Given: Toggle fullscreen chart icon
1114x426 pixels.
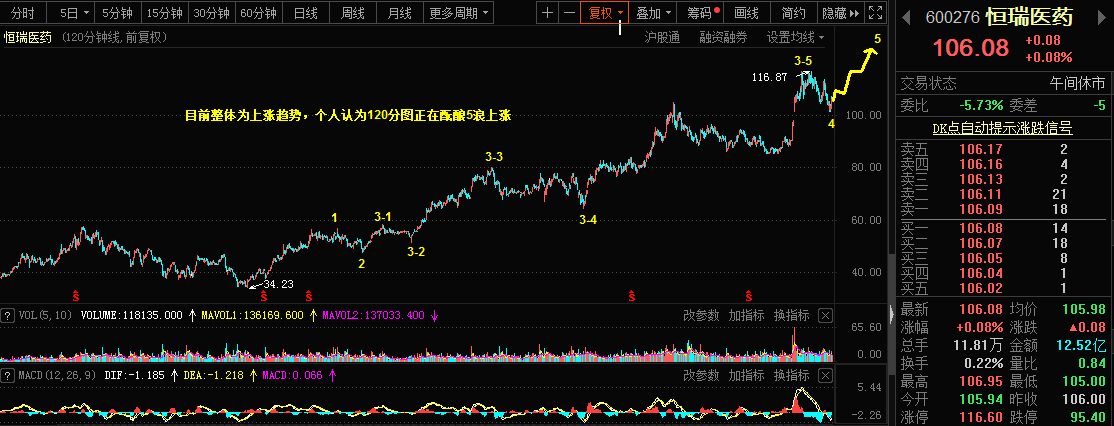Looking at the screenshot, I should (876, 13).
